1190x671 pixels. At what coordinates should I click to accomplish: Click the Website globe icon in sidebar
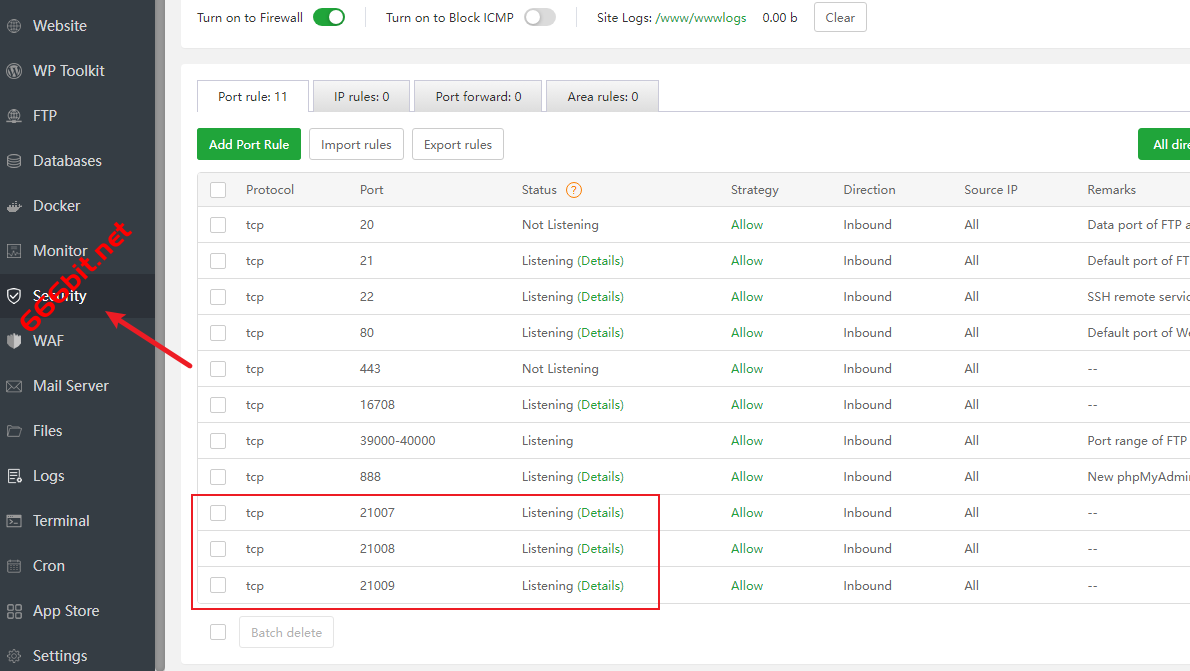[14, 26]
